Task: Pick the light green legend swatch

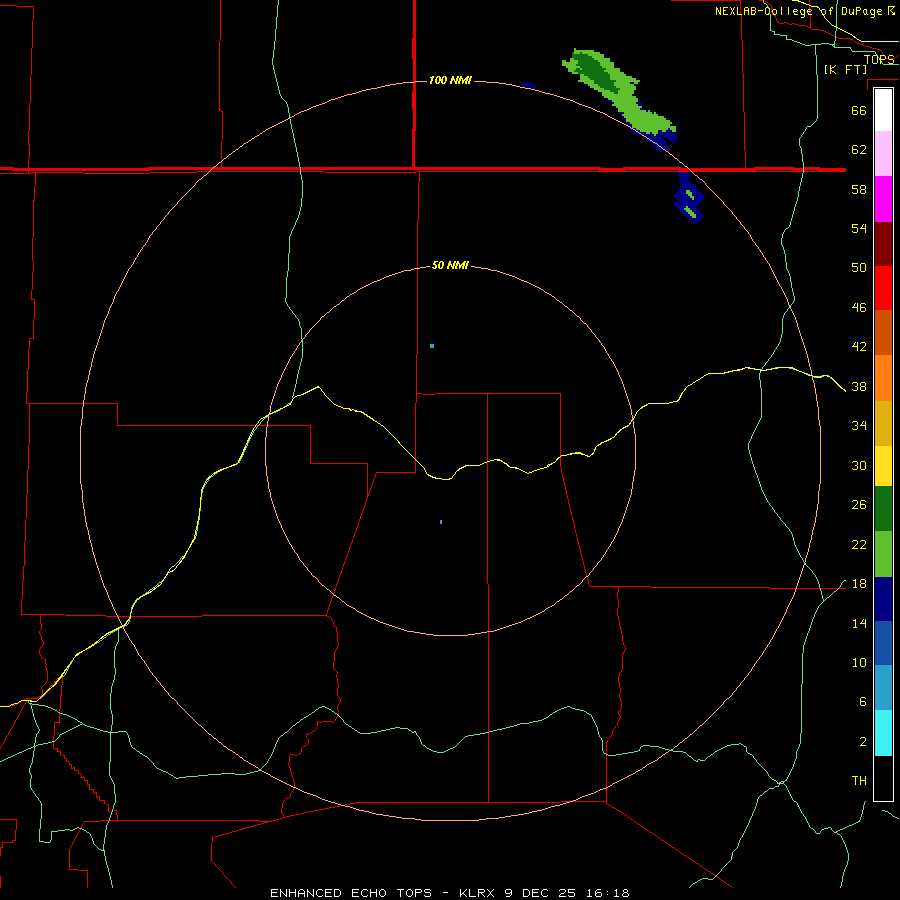Action: [x=883, y=554]
